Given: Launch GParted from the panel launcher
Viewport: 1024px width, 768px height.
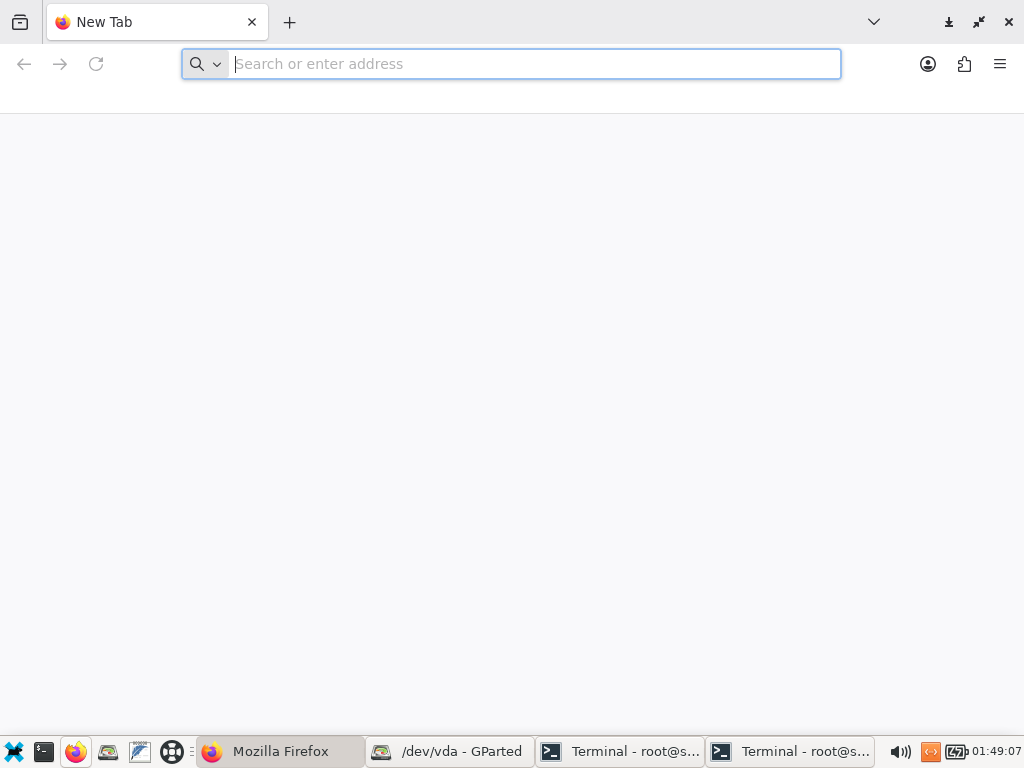Looking at the screenshot, I should [x=108, y=752].
